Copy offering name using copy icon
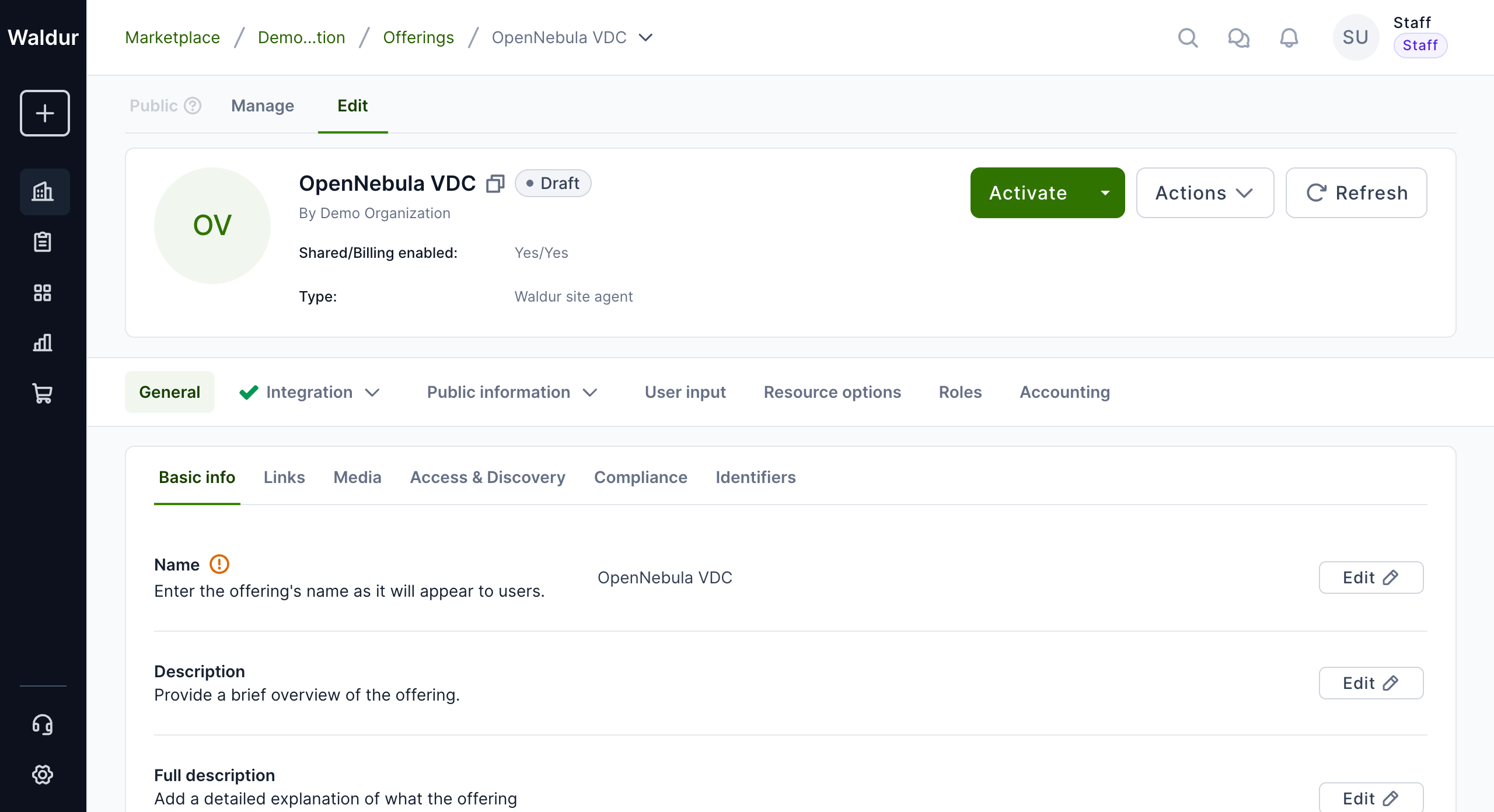Image resolution: width=1494 pixels, height=812 pixels. [495, 184]
